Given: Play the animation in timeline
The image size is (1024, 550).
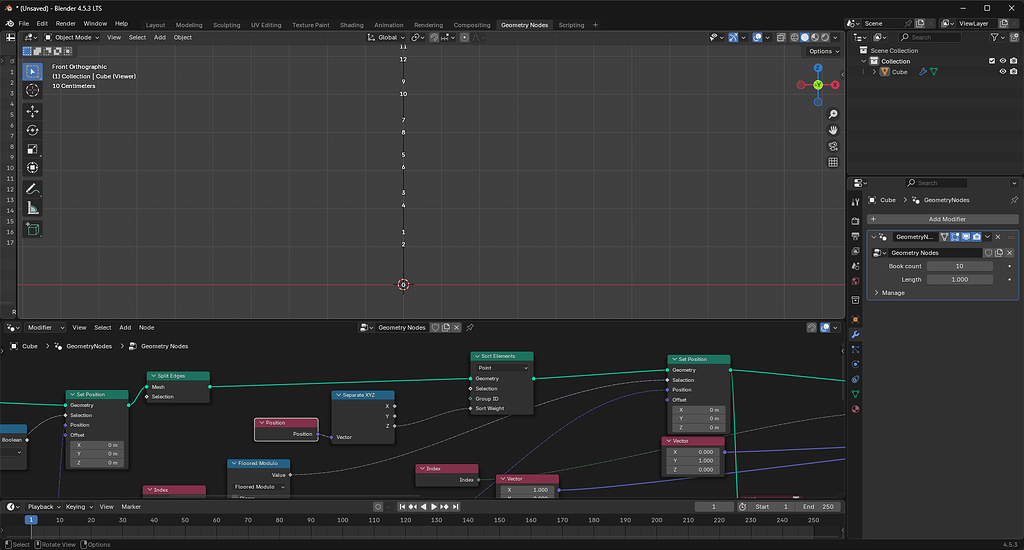Looking at the screenshot, I should 434,506.
